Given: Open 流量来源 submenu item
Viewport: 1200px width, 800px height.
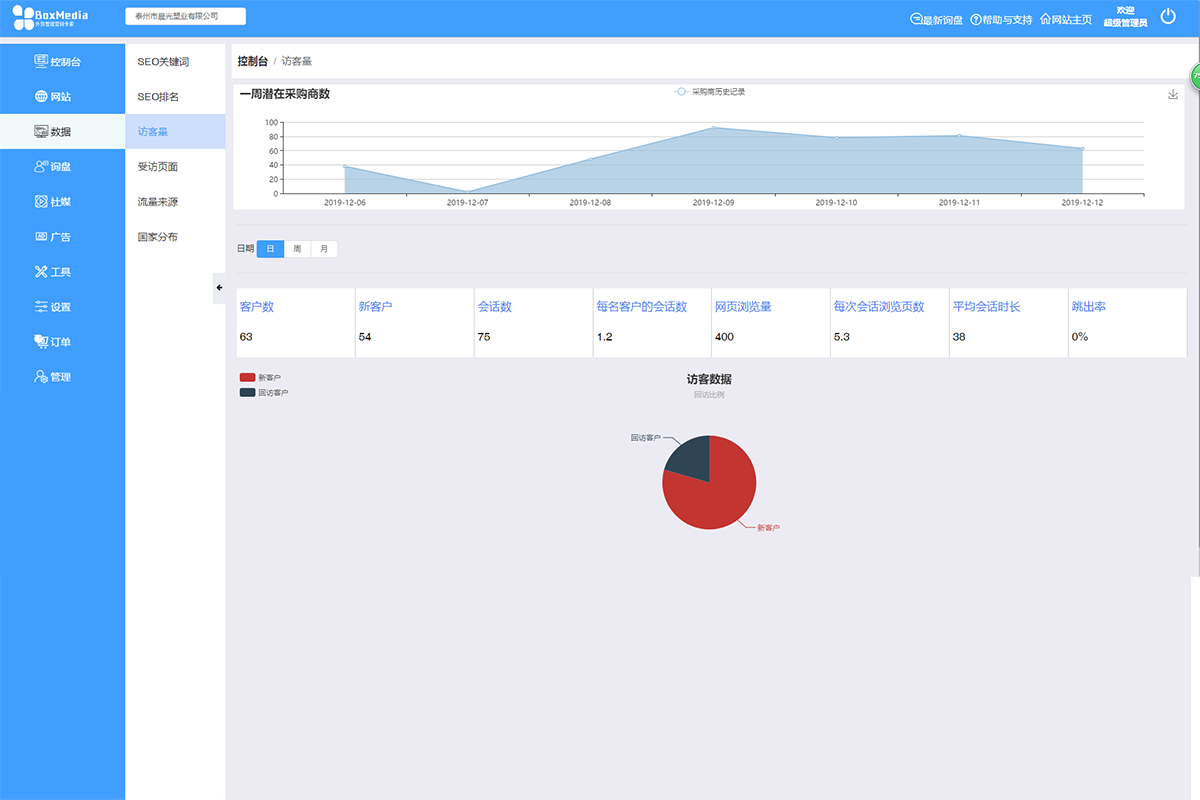Looking at the screenshot, I should tap(175, 202).
